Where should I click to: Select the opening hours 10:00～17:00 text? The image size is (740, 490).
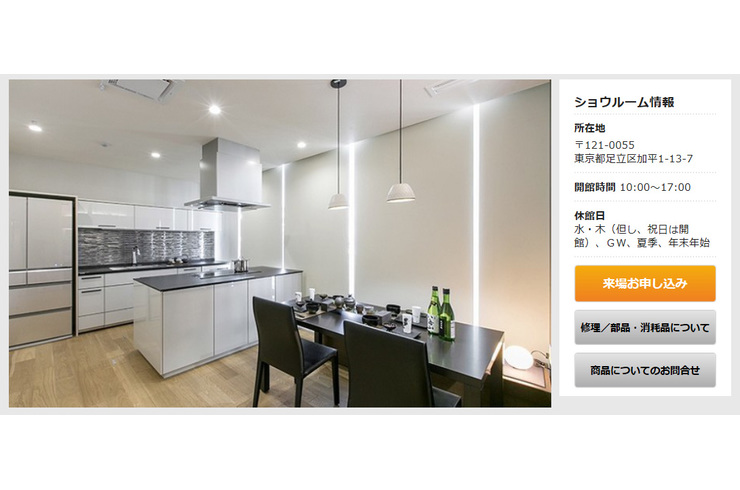[655, 187]
